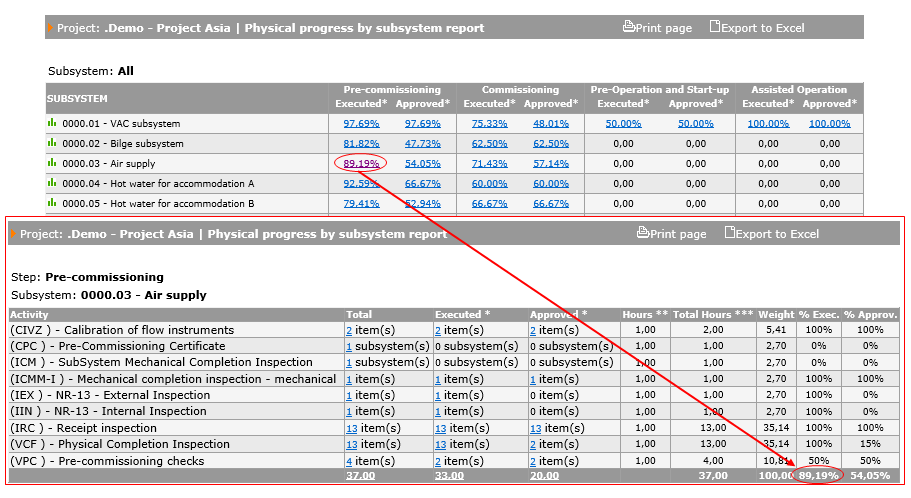The image size is (911, 498).
Task: Open Air supply commissioning executed 71.43%
Action: tap(489, 164)
